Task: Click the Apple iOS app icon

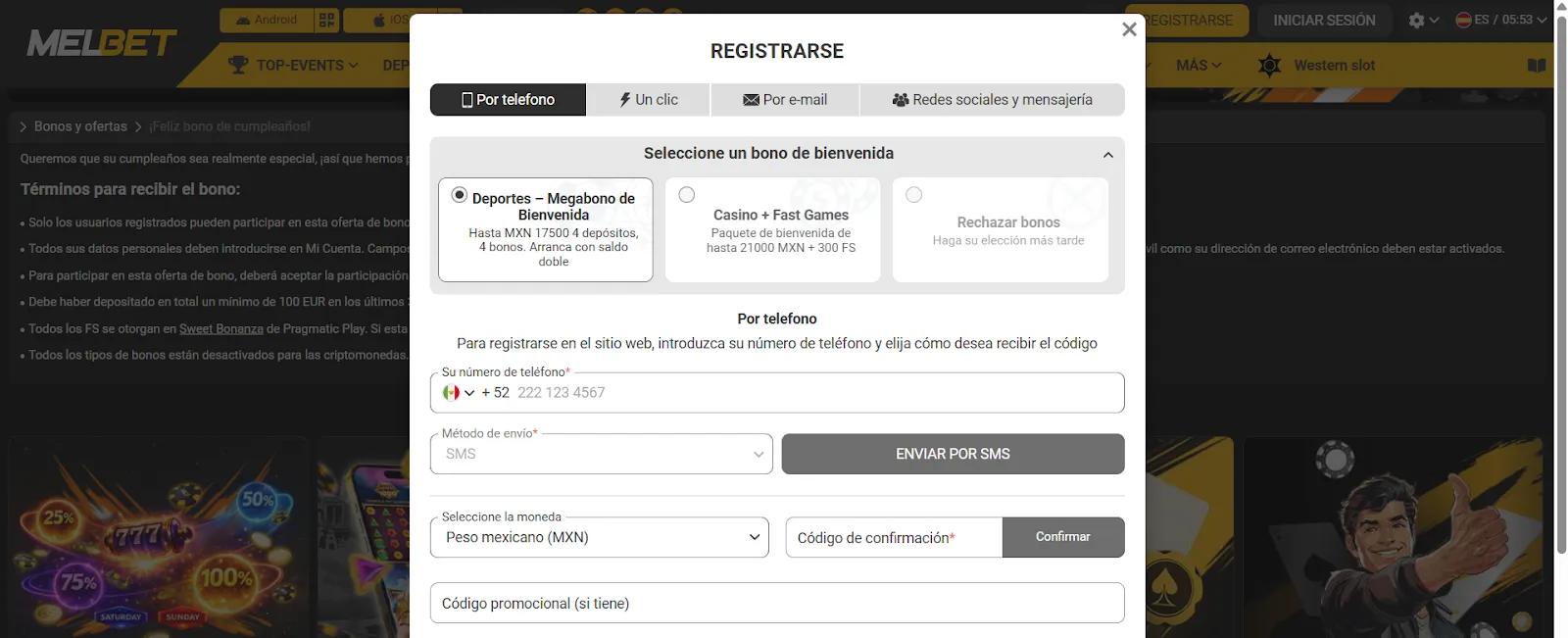Action: tap(379, 19)
